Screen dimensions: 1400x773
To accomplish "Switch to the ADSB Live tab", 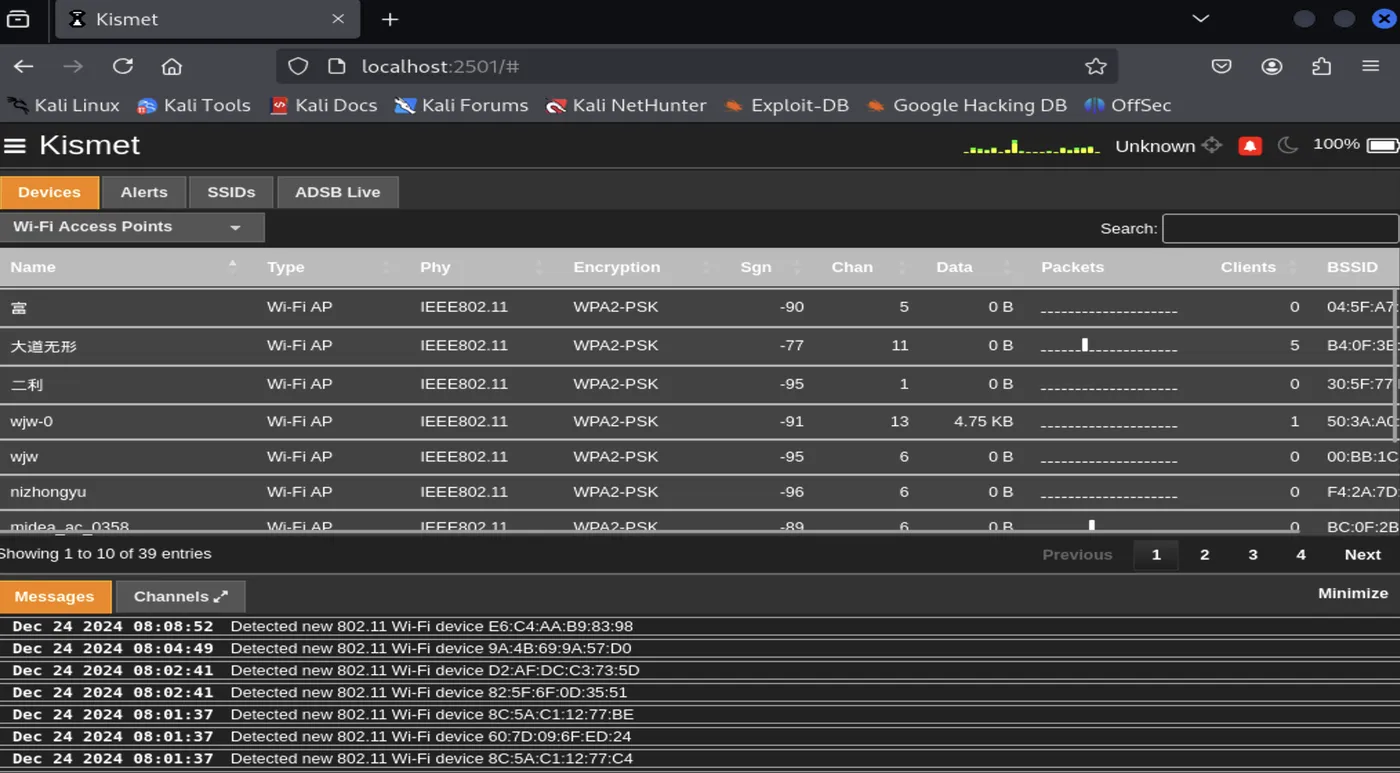I will click(337, 192).
